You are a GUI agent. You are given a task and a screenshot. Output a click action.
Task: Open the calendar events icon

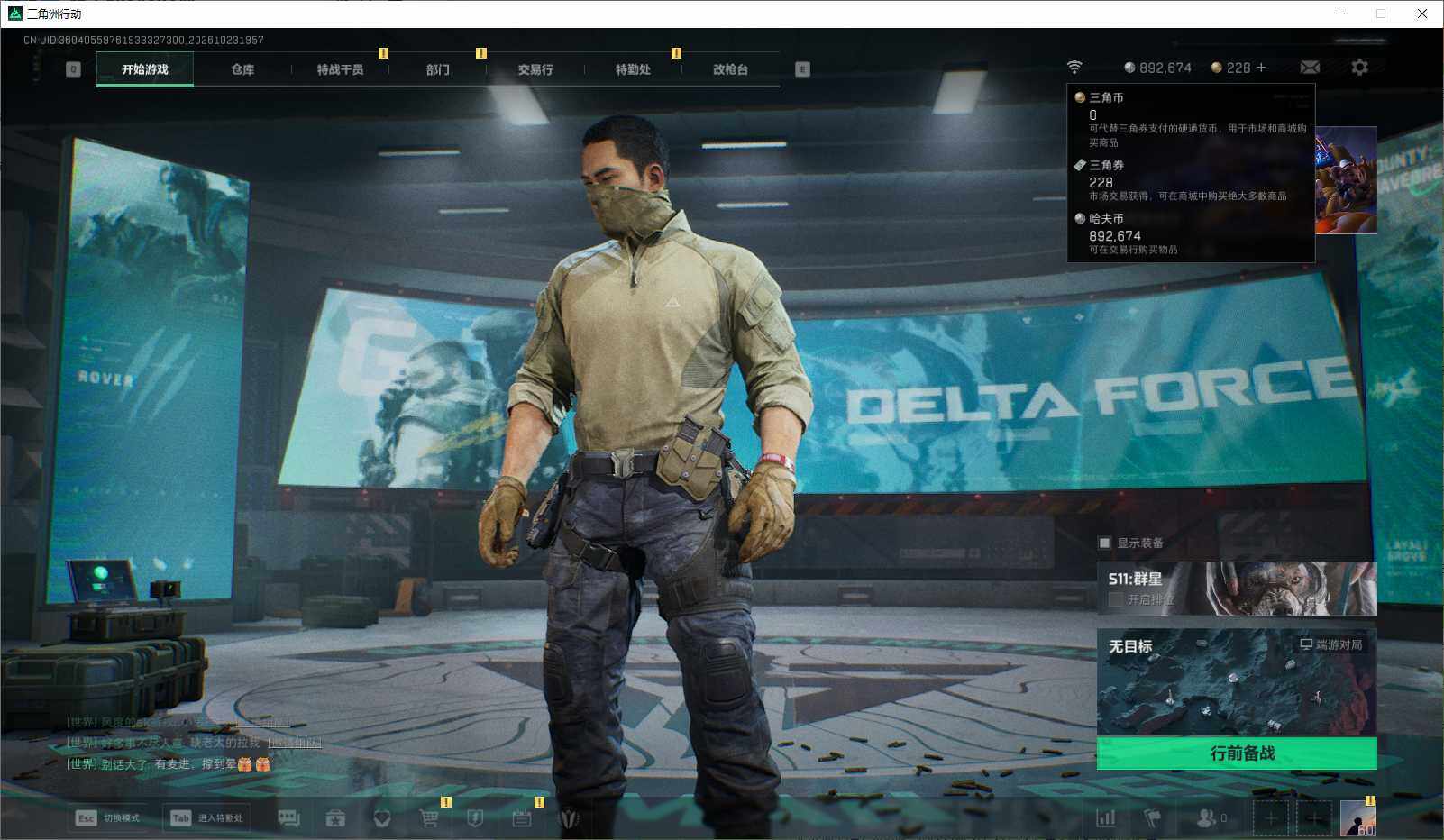522,817
